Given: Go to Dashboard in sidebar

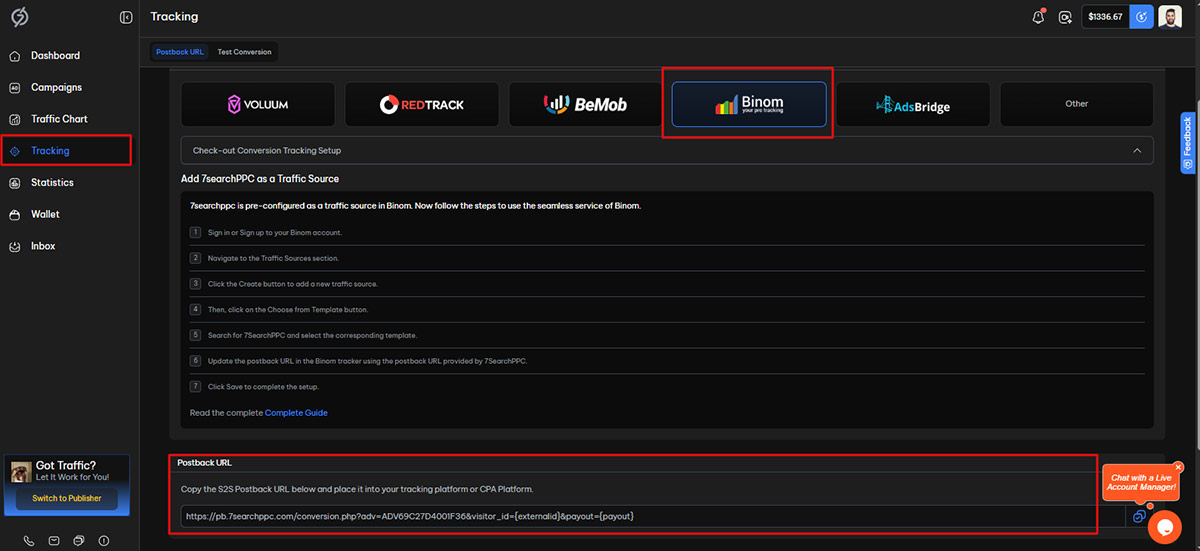Looking at the screenshot, I should tap(55, 55).
